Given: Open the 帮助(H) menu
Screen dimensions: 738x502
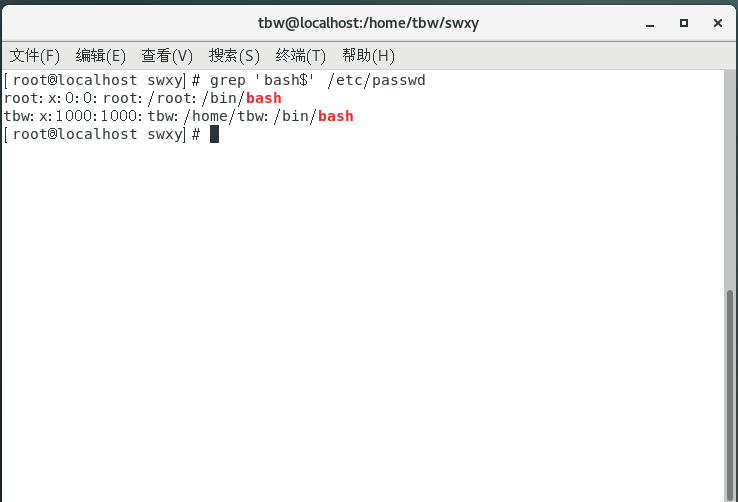Looking at the screenshot, I should [368, 56].
